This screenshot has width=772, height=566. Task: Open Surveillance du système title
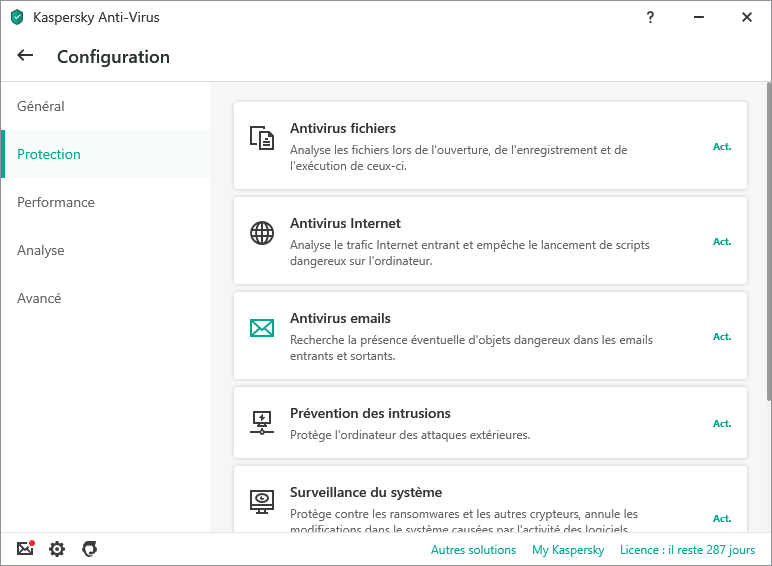pos(366,493)
